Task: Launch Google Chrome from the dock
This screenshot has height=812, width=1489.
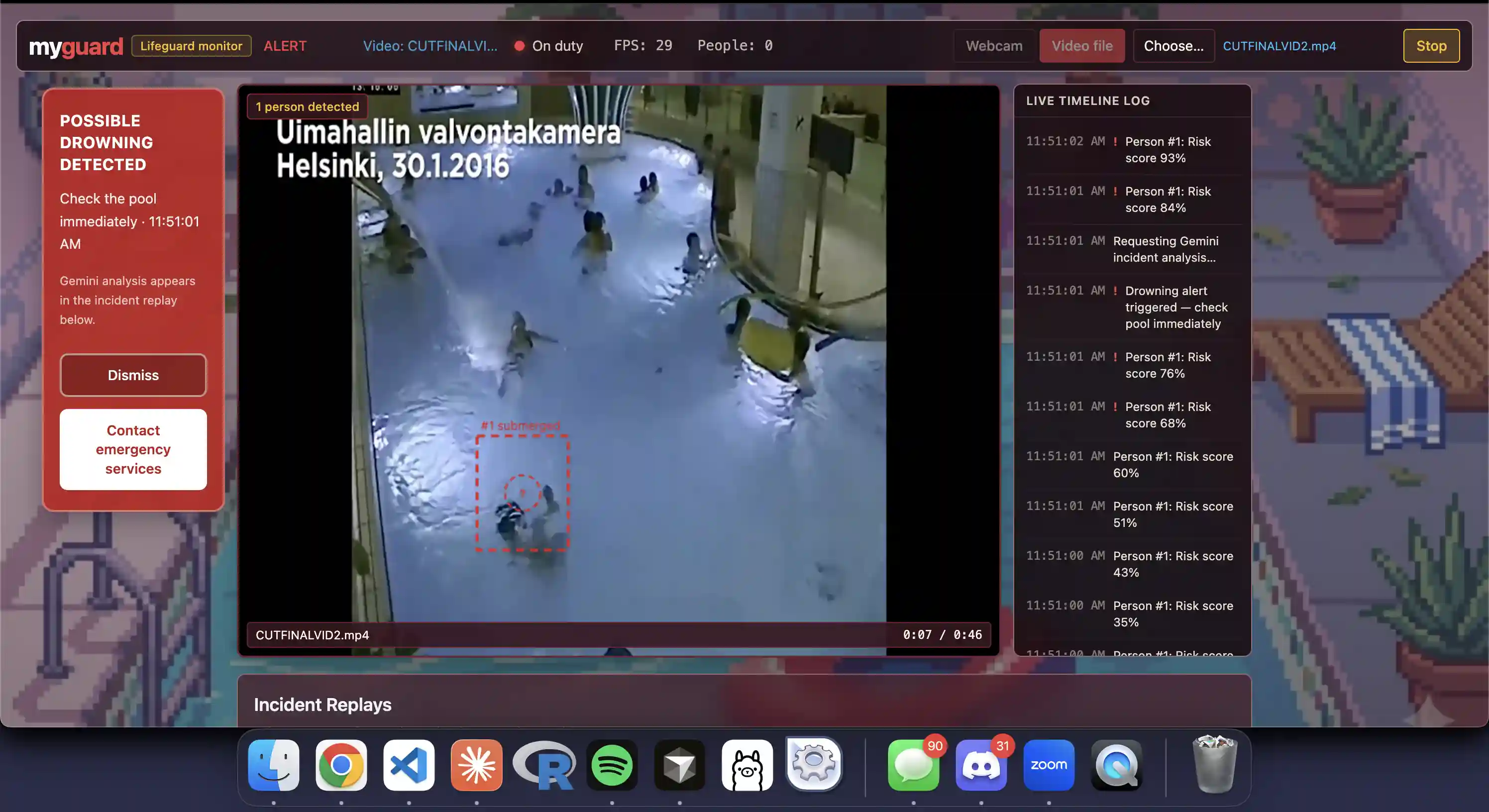Action: pyautogui.click(x=341, y=765)
